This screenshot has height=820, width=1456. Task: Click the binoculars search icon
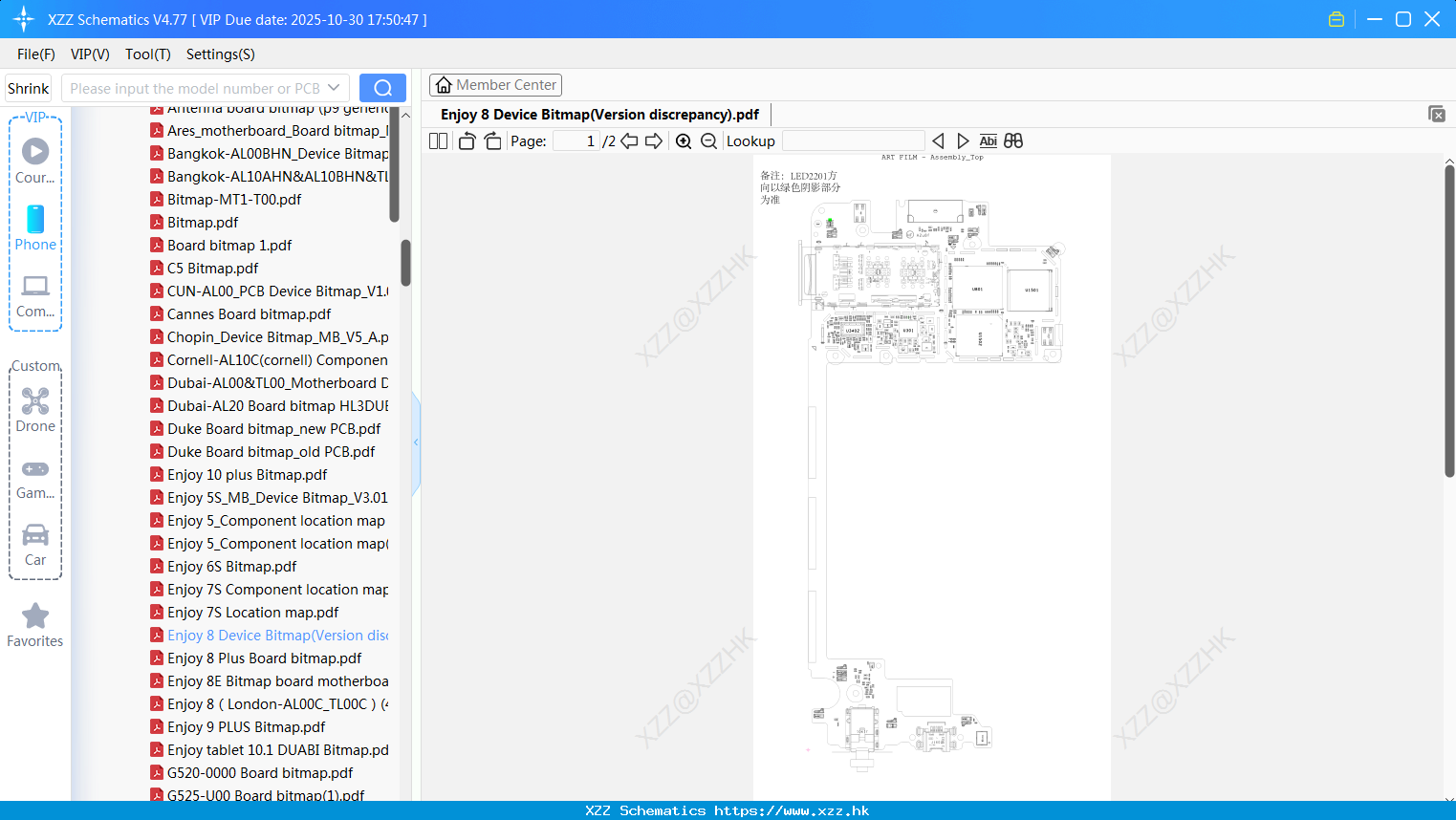click(x=1013, y=140)
